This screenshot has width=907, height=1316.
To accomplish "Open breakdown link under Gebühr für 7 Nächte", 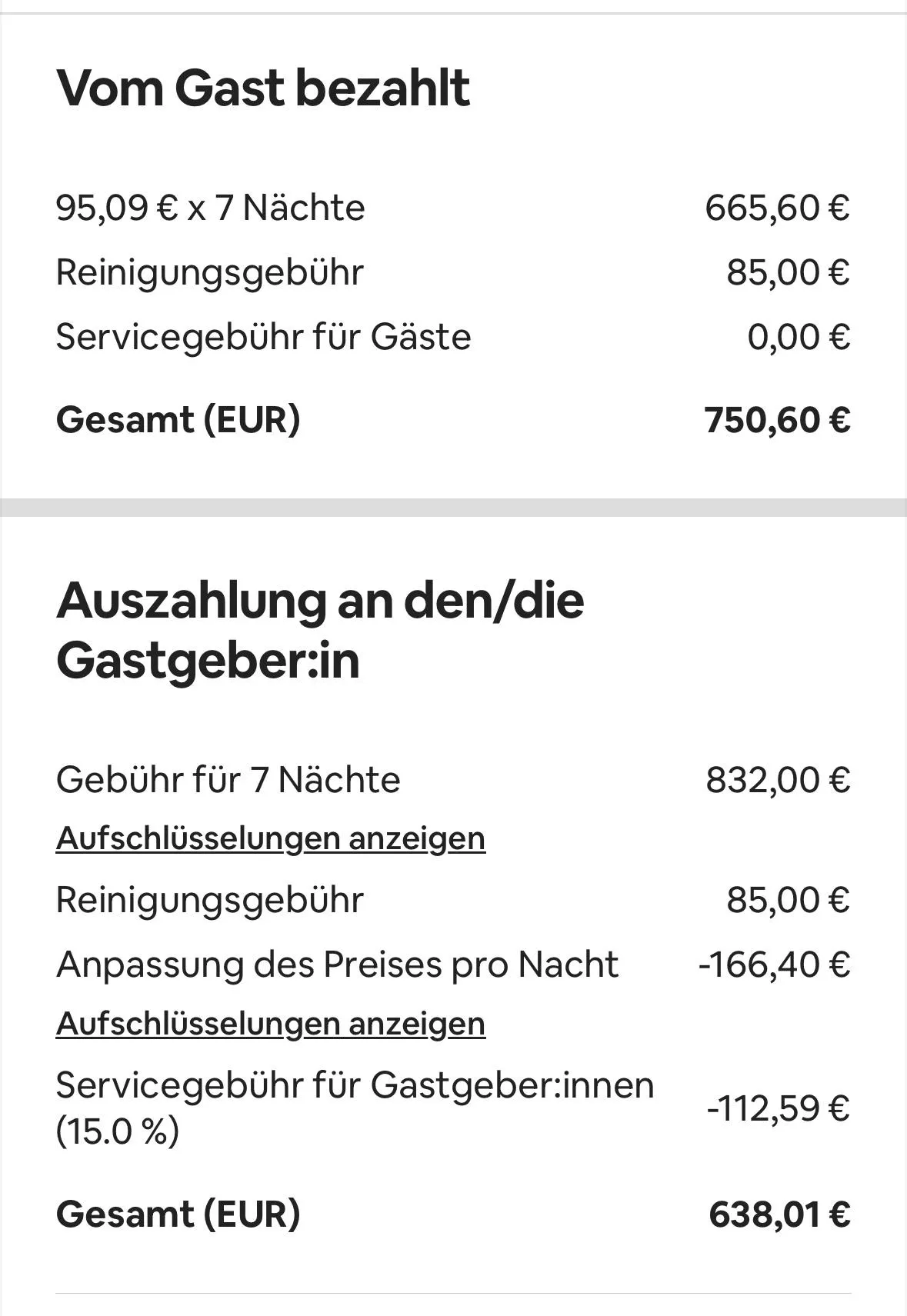I will tap(271, 838).
